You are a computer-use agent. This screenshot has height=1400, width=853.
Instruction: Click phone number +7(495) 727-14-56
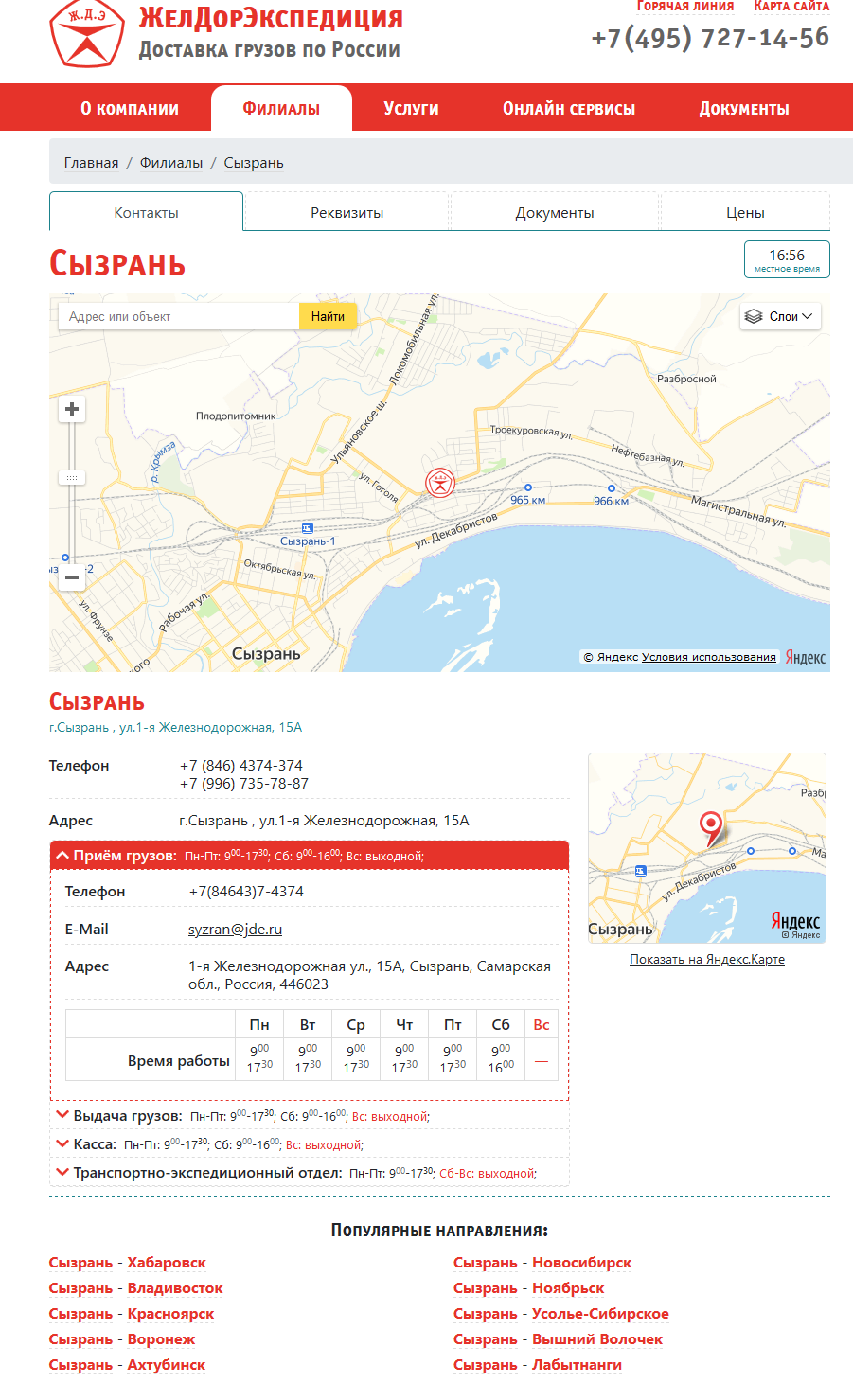click(x=710, y=37)
